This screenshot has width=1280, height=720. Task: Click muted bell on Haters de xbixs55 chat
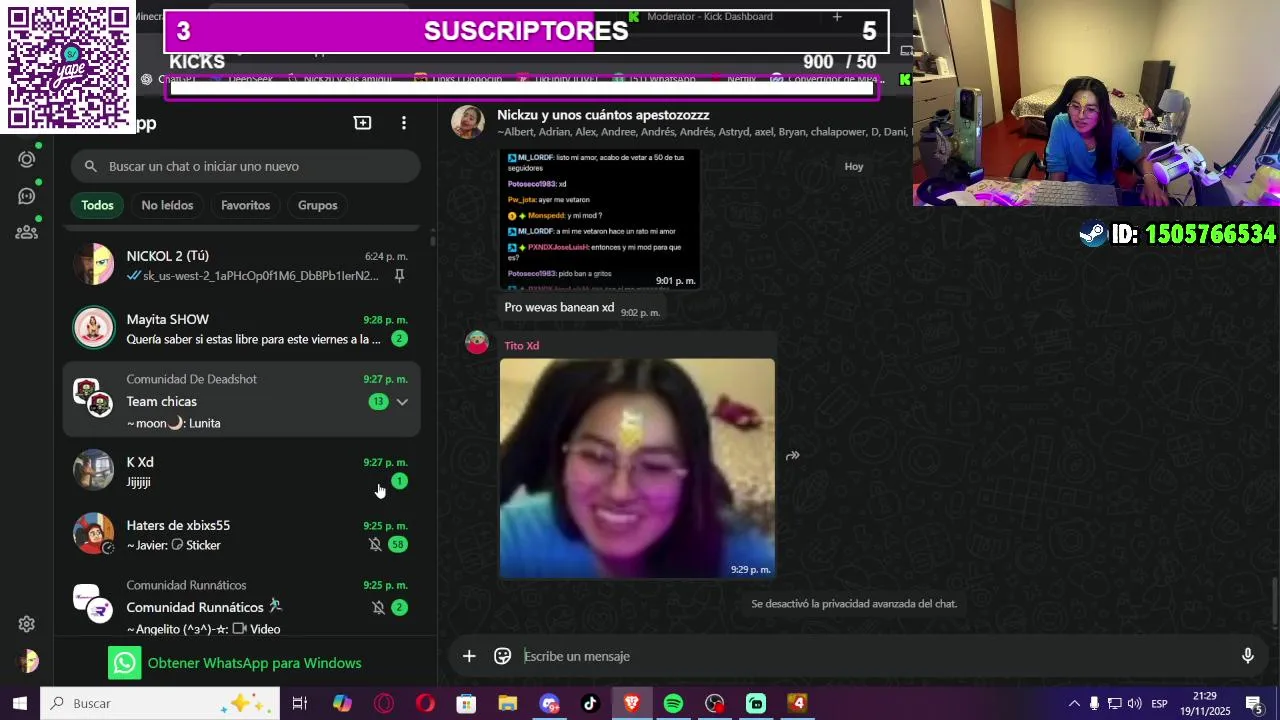click(375, 544)
